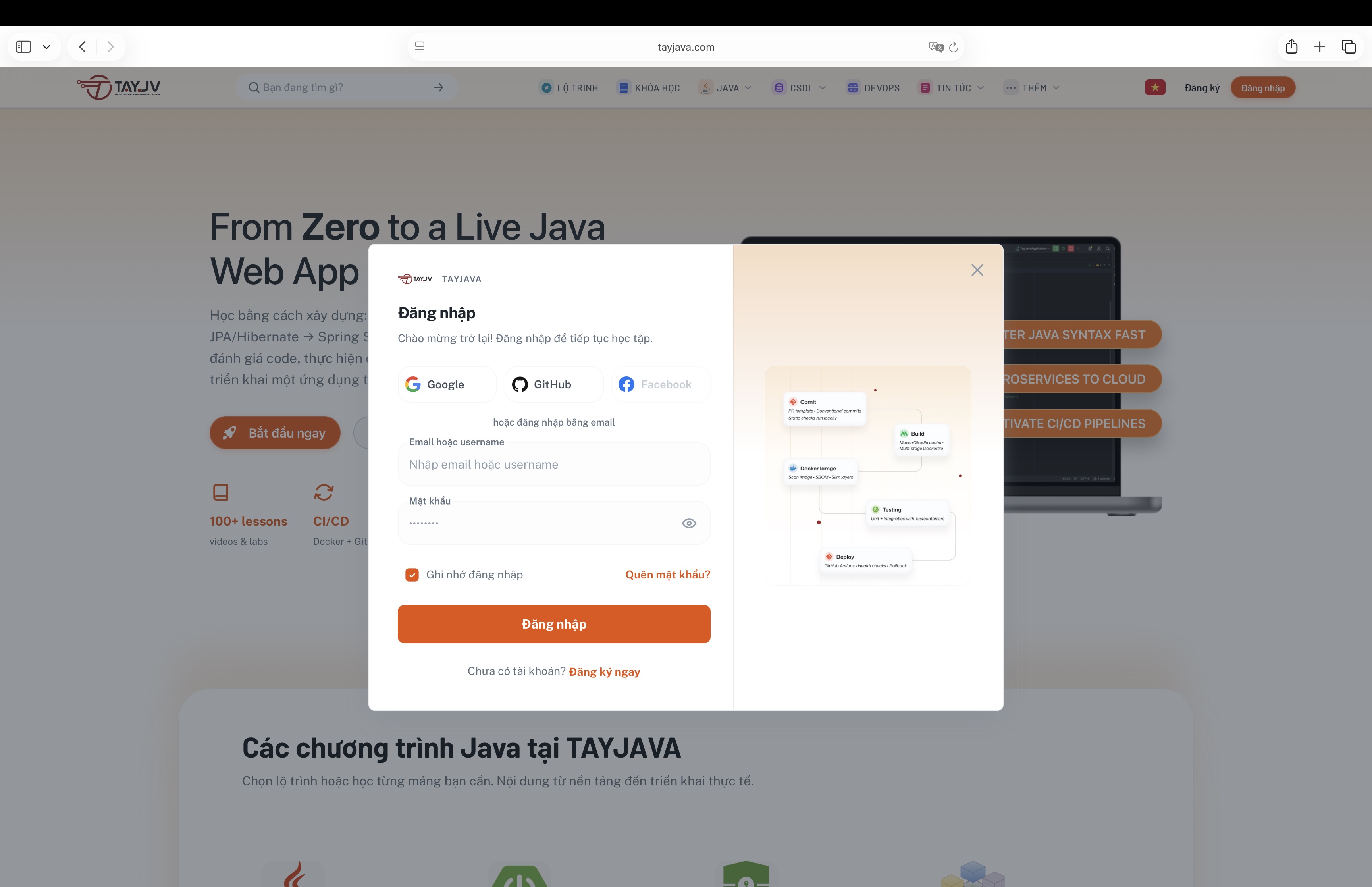Expand the THÊM menu dropdown
1372x887 pixels.
pos(1032,87)
